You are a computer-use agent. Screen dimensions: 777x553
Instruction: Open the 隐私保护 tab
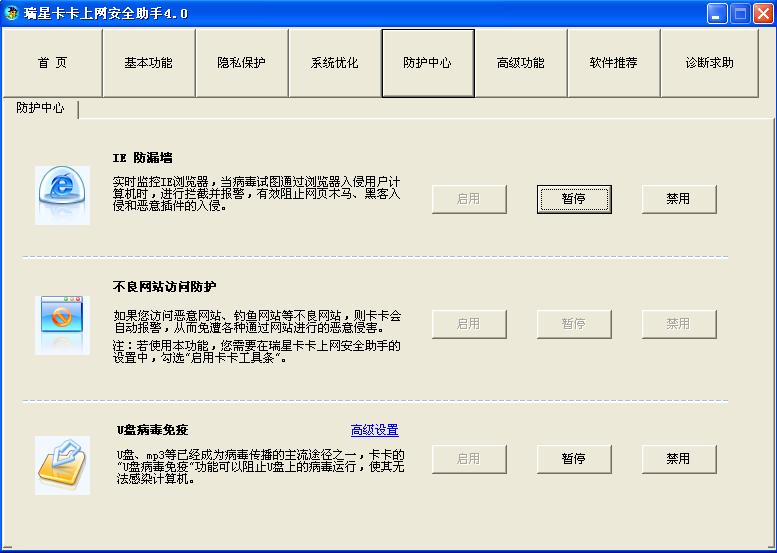[242, 63]
